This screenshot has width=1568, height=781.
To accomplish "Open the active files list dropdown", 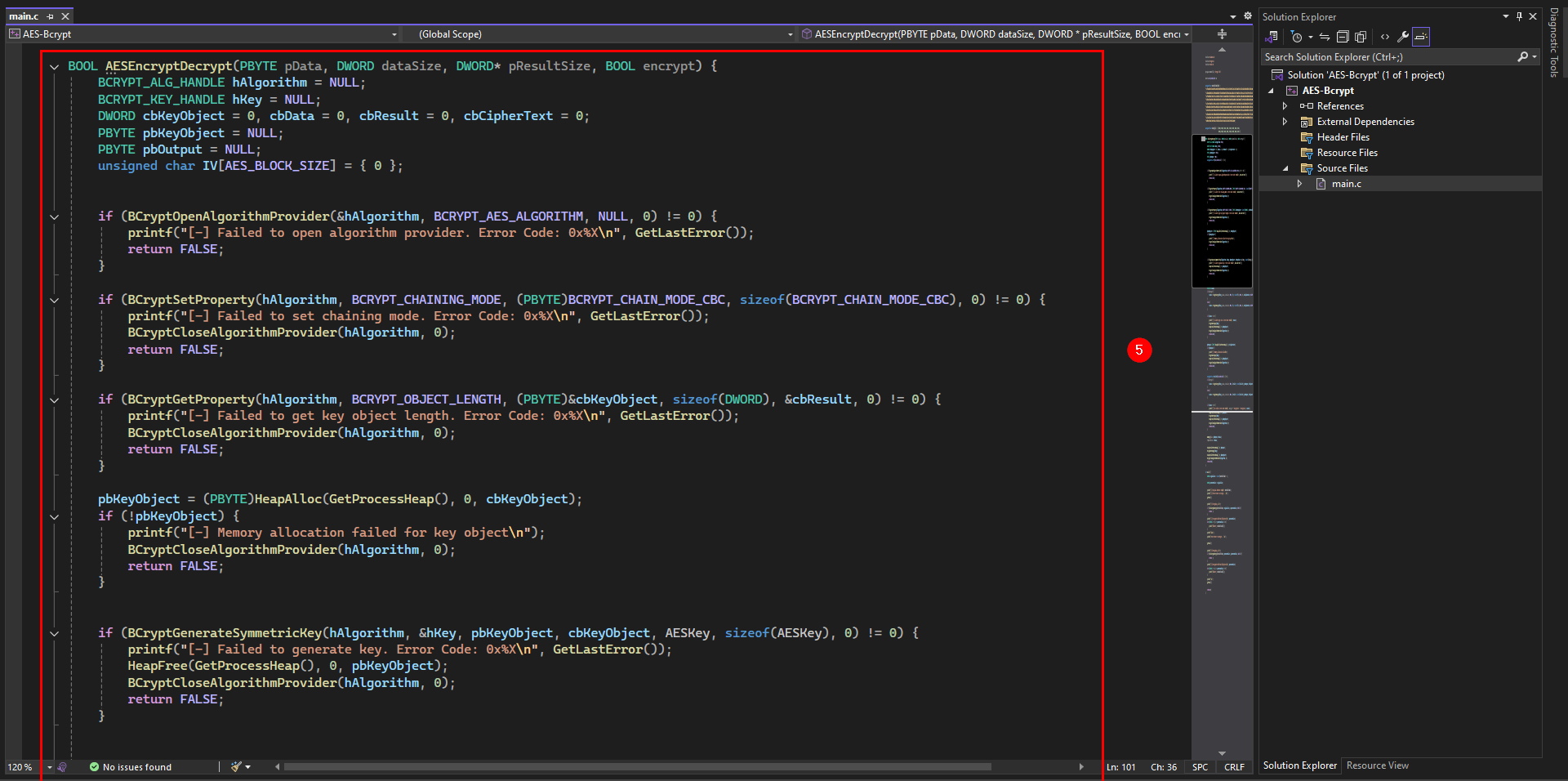I will pos(1233,16).
